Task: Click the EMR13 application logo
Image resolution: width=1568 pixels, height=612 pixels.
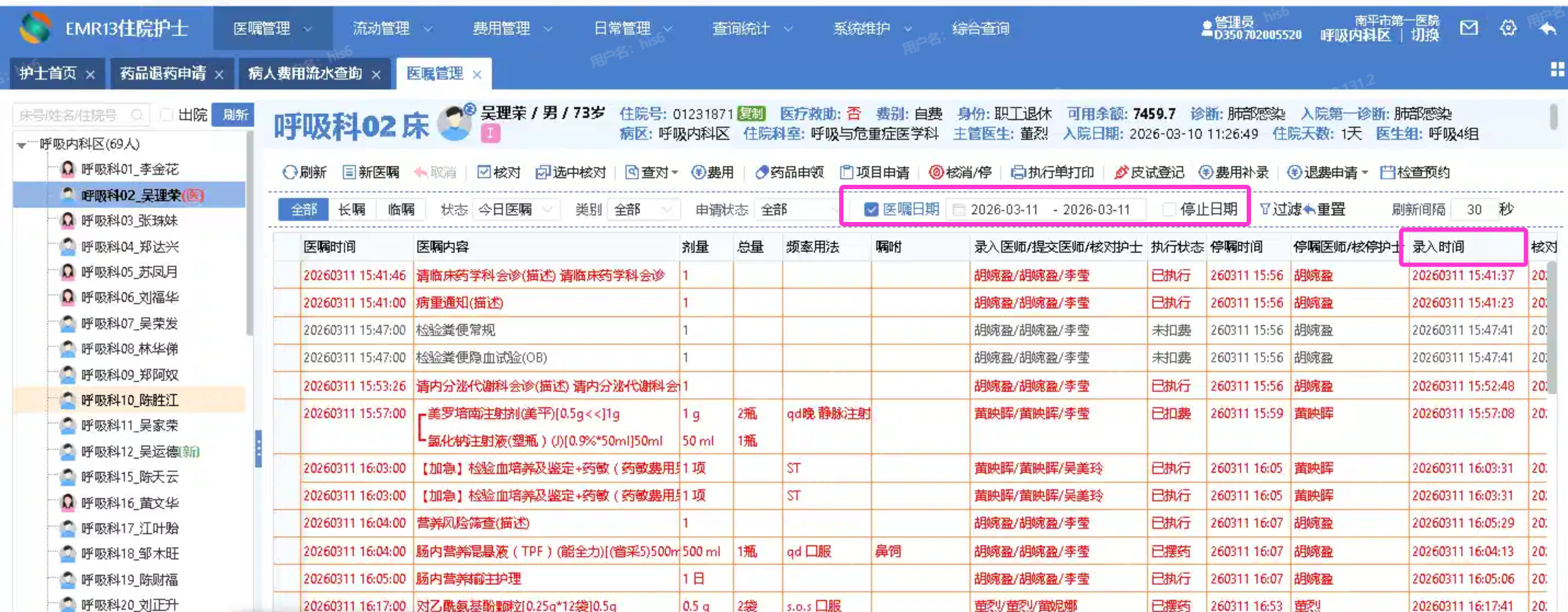Action: click(x=36, y=28)
